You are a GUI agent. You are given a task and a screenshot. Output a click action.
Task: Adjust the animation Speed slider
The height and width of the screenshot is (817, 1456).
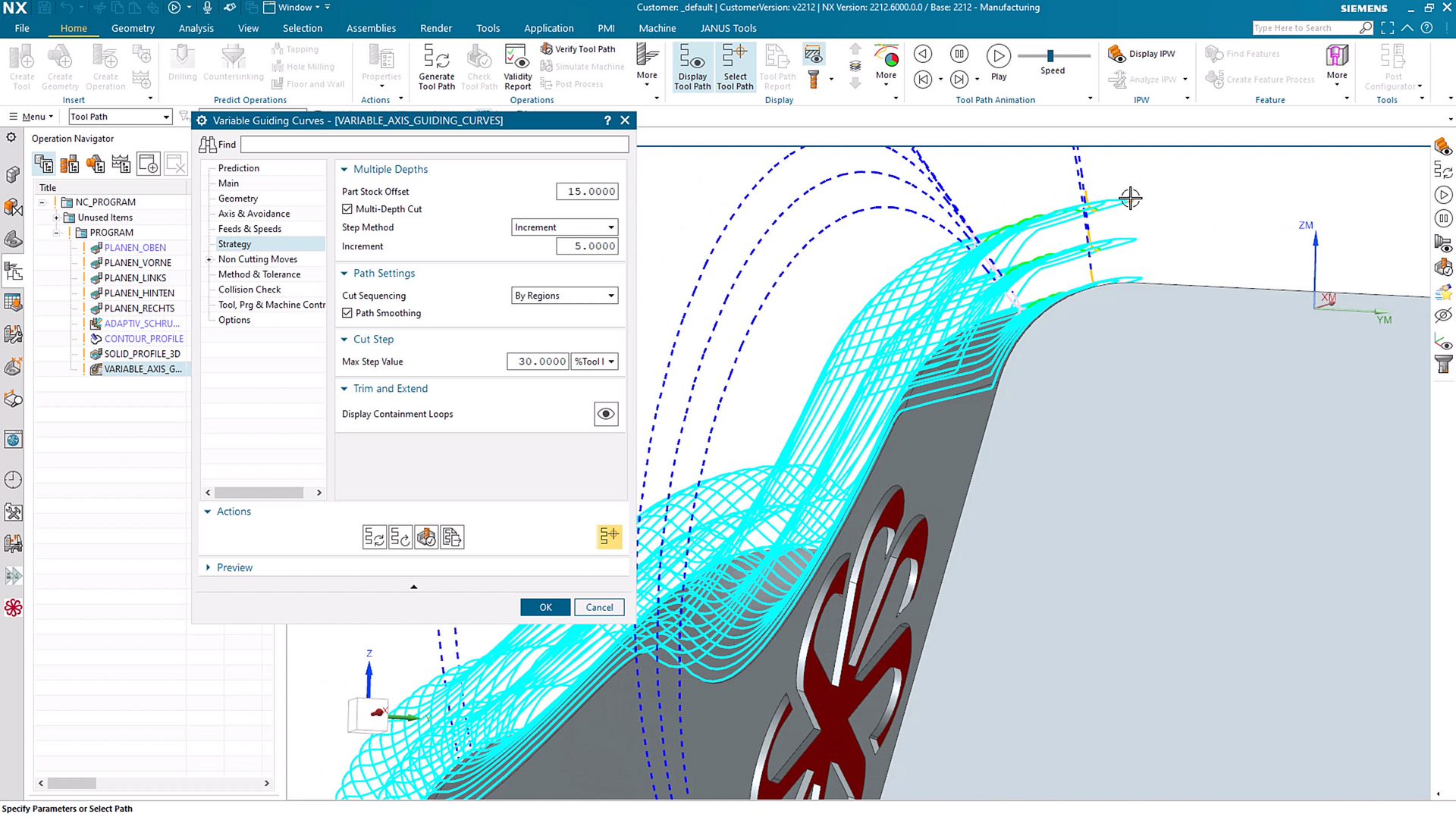click(1050, 55)
